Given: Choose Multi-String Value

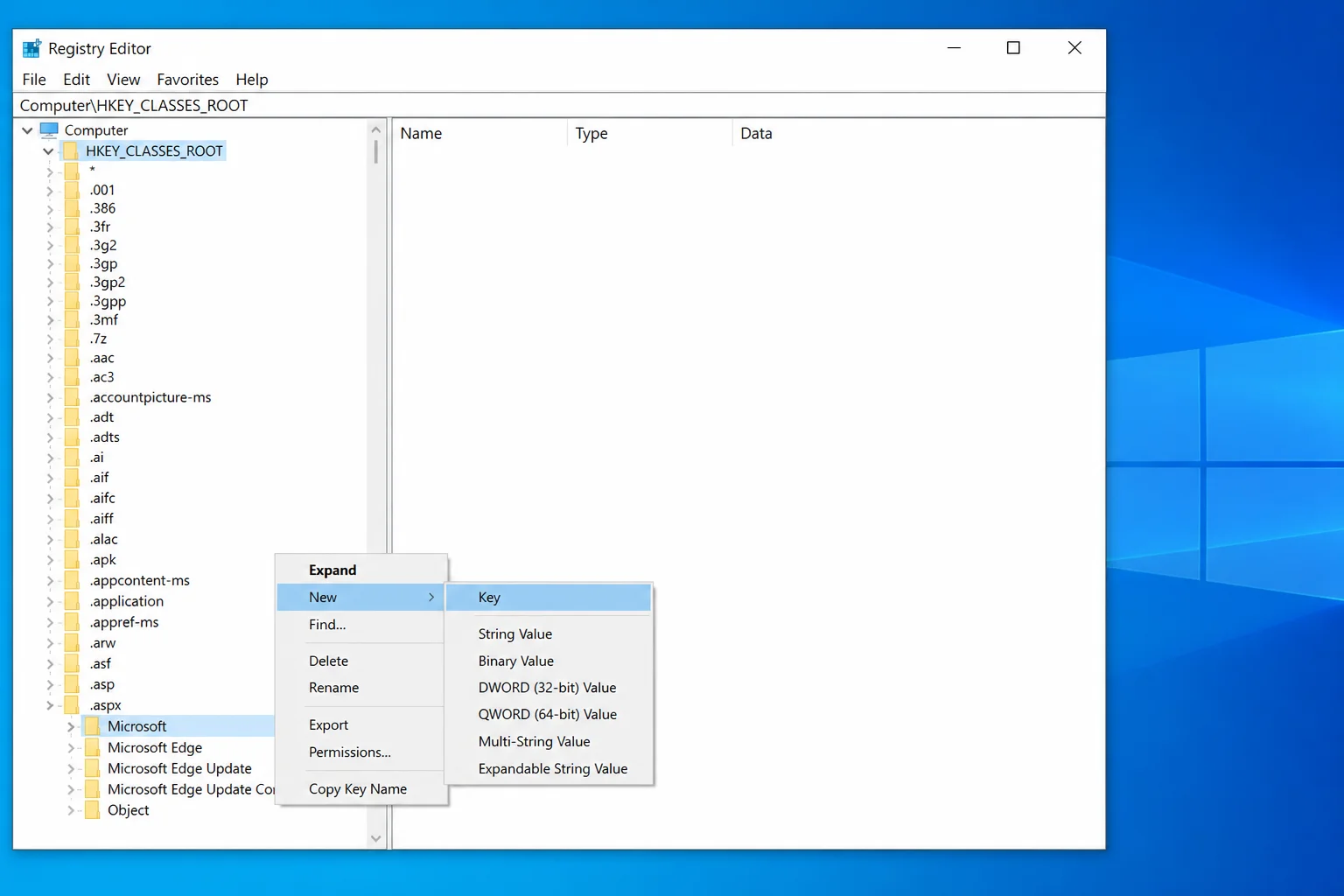Looking at the screenshot, I should tap(549, 742).
